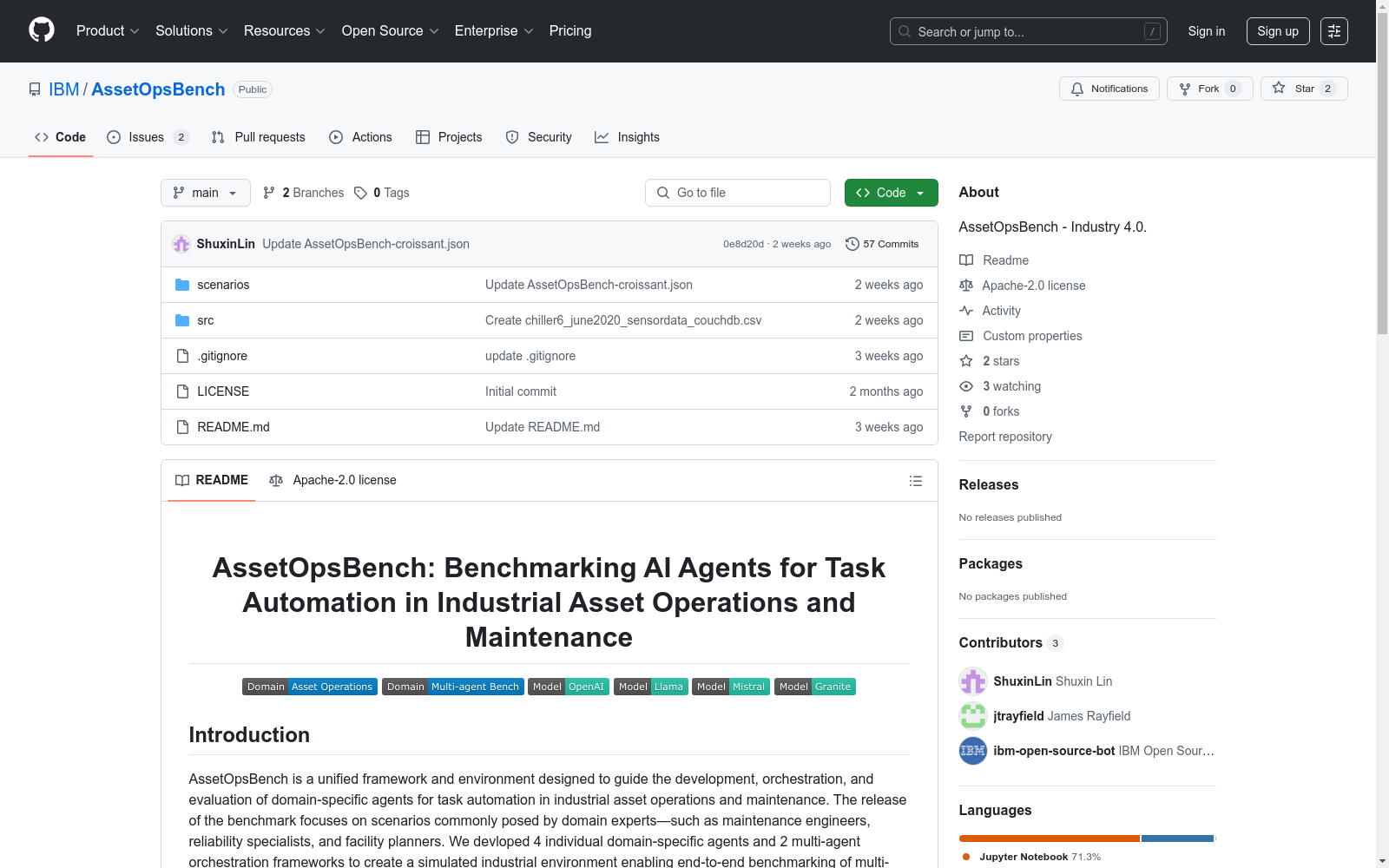The width and height of the screenshot is (1389, 868).
Task: View the 2 stars link
Action: coord(1001,361)
